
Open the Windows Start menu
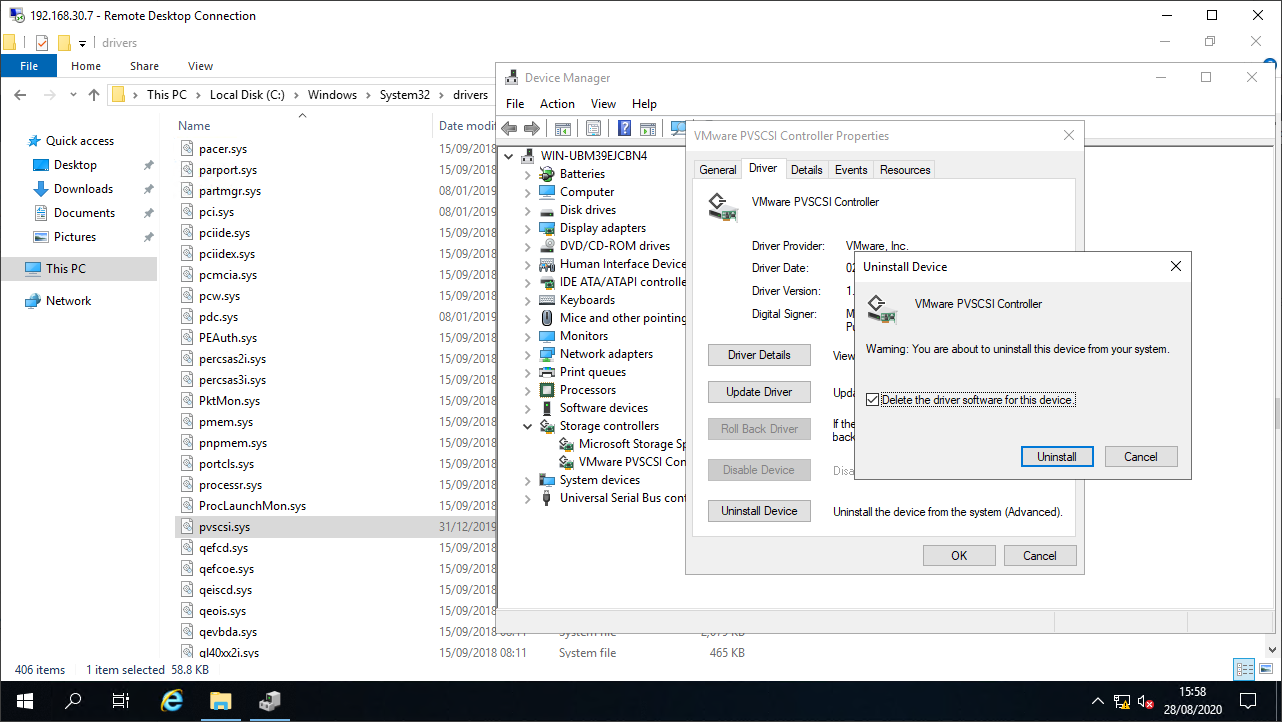tap(24, 701)
